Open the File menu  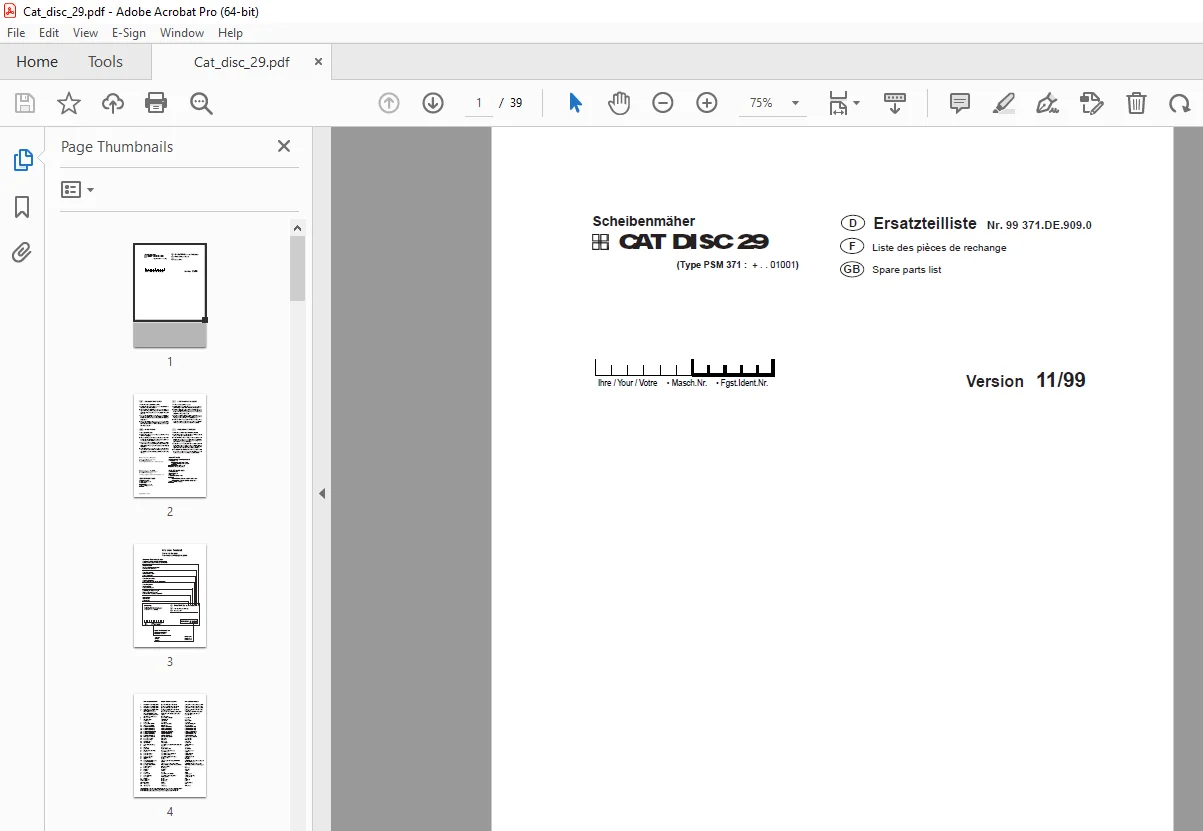[x=16, y=33]
